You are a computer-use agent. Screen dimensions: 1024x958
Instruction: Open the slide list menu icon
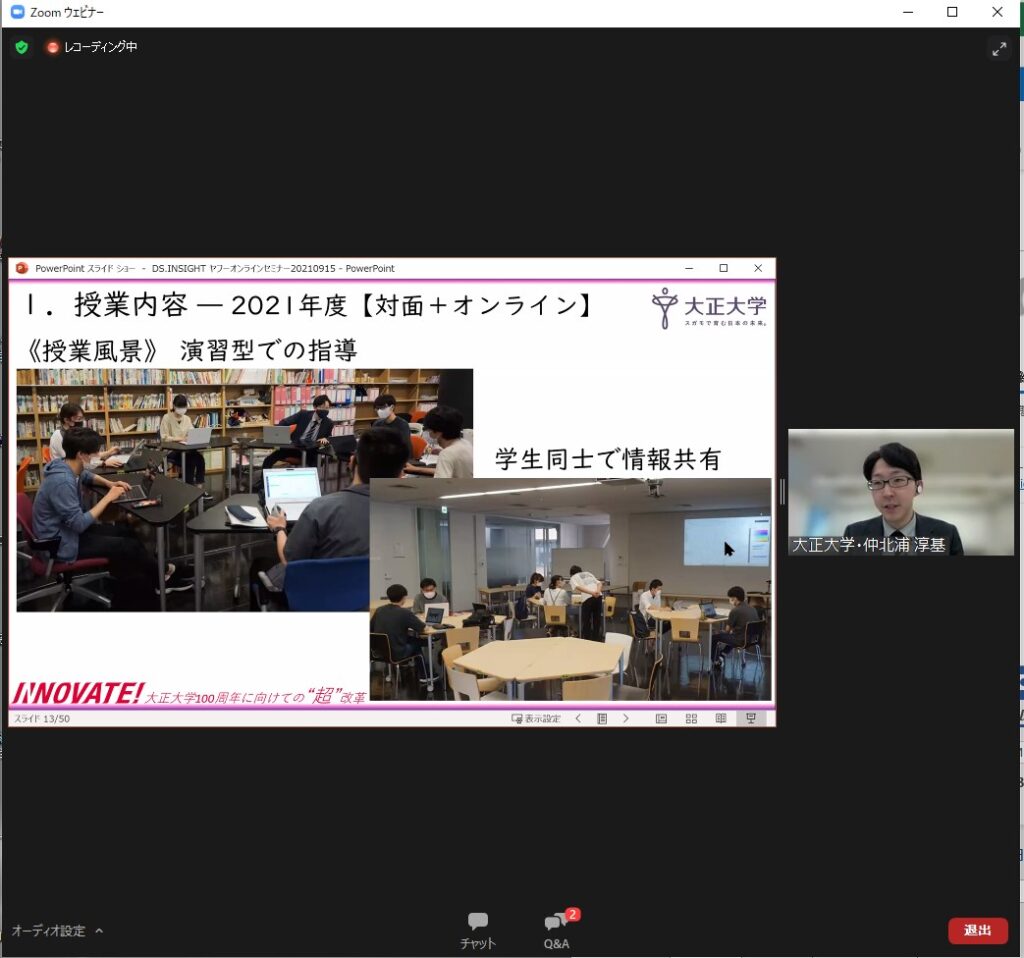pos(602,718)
